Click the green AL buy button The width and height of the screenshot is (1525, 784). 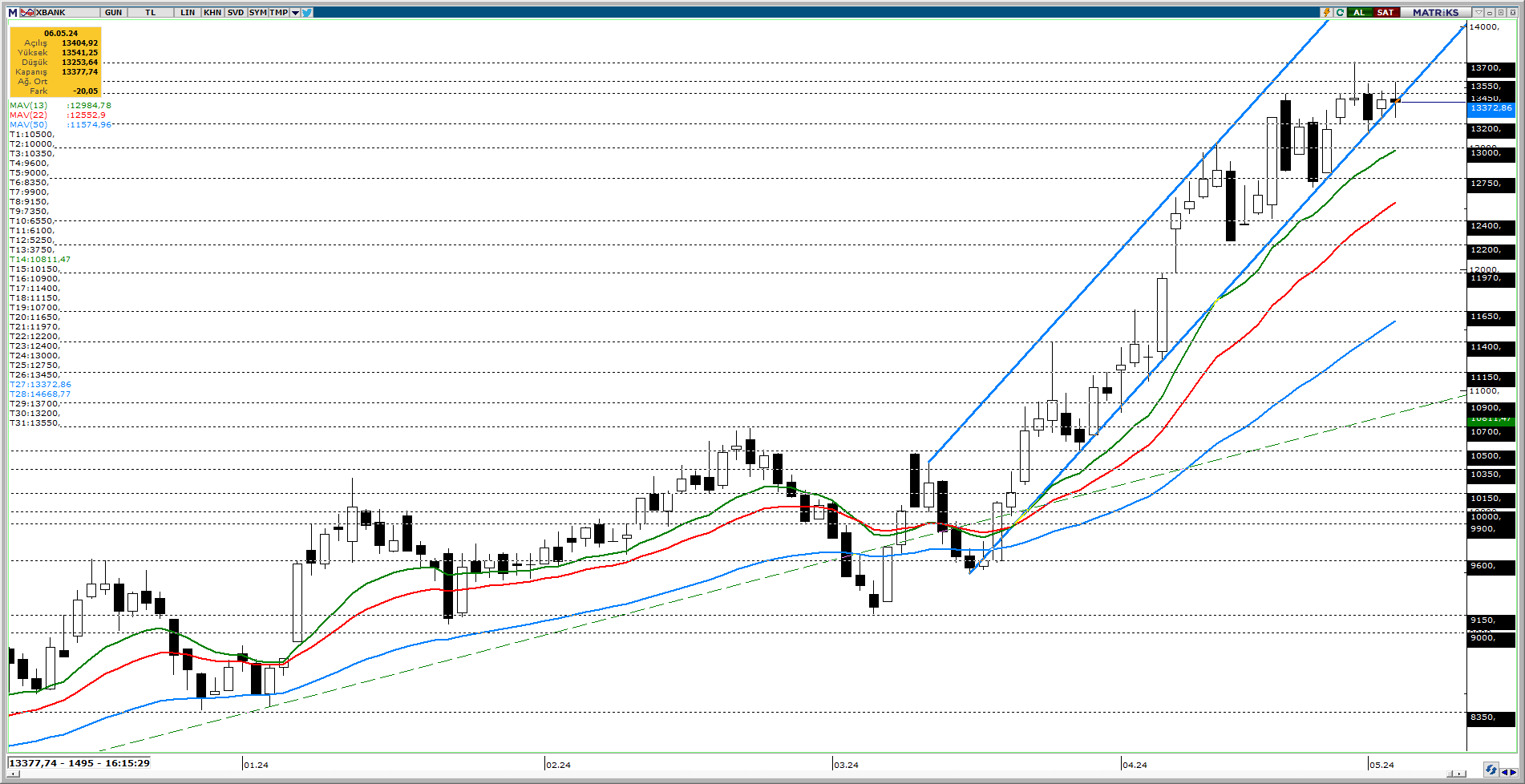coord(1360,13)
